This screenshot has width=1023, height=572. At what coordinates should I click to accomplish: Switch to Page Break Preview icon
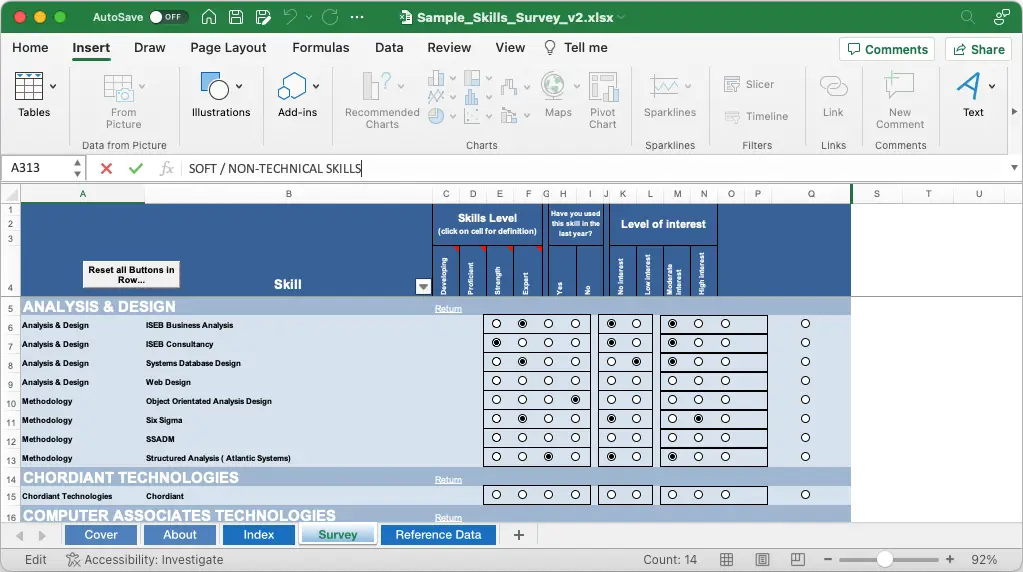[797, 560]
